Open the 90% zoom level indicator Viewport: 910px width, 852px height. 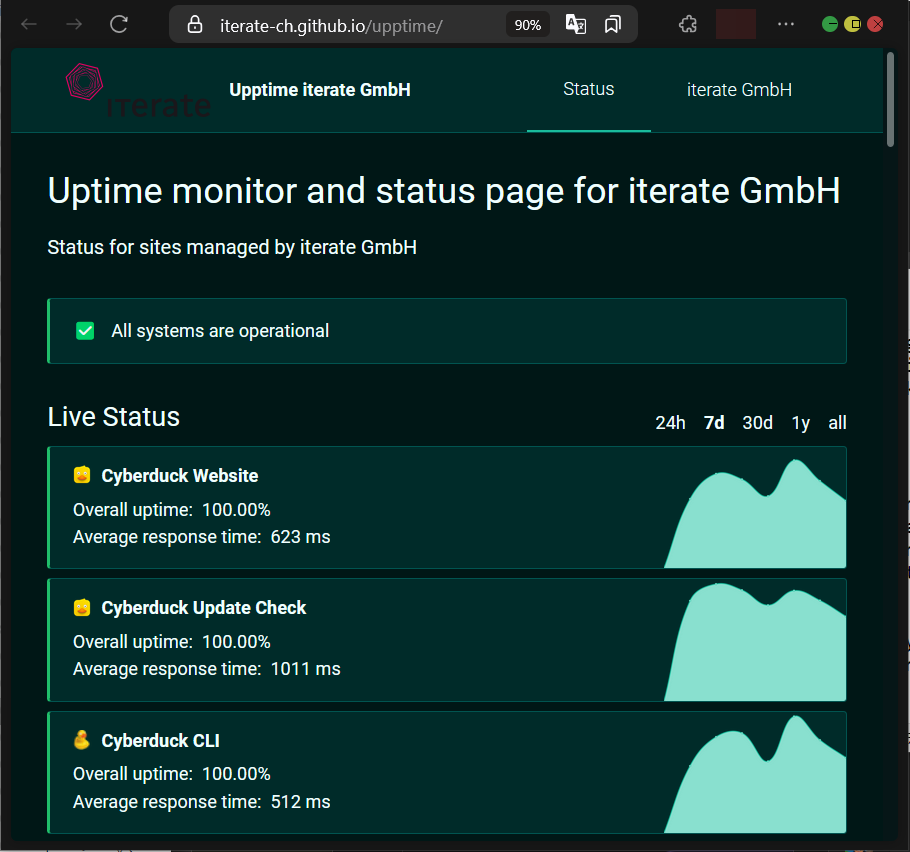(x=528, y=25)
